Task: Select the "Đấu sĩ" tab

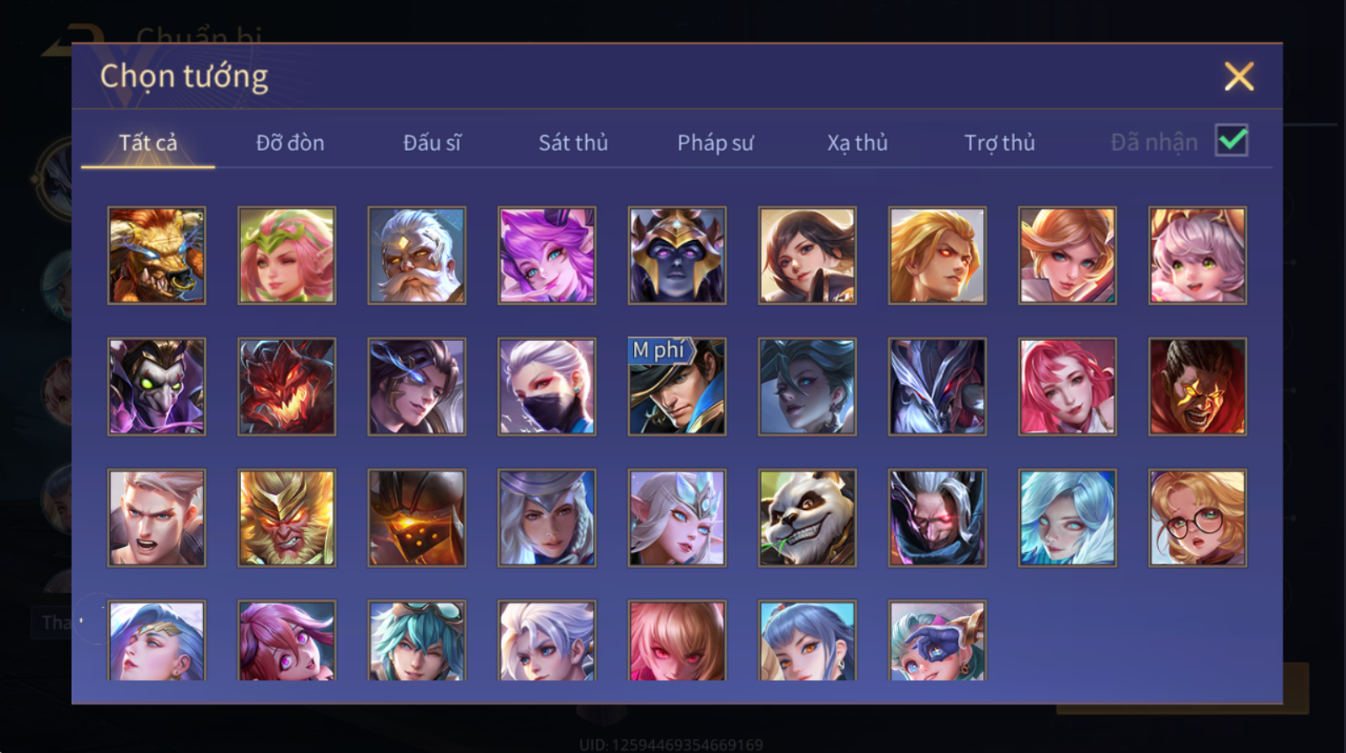Action: tap(432, 143)
